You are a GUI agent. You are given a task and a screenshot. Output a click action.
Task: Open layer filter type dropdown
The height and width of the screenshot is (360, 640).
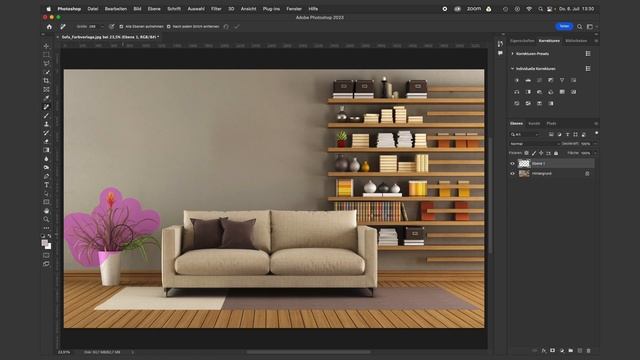point(526,134)
